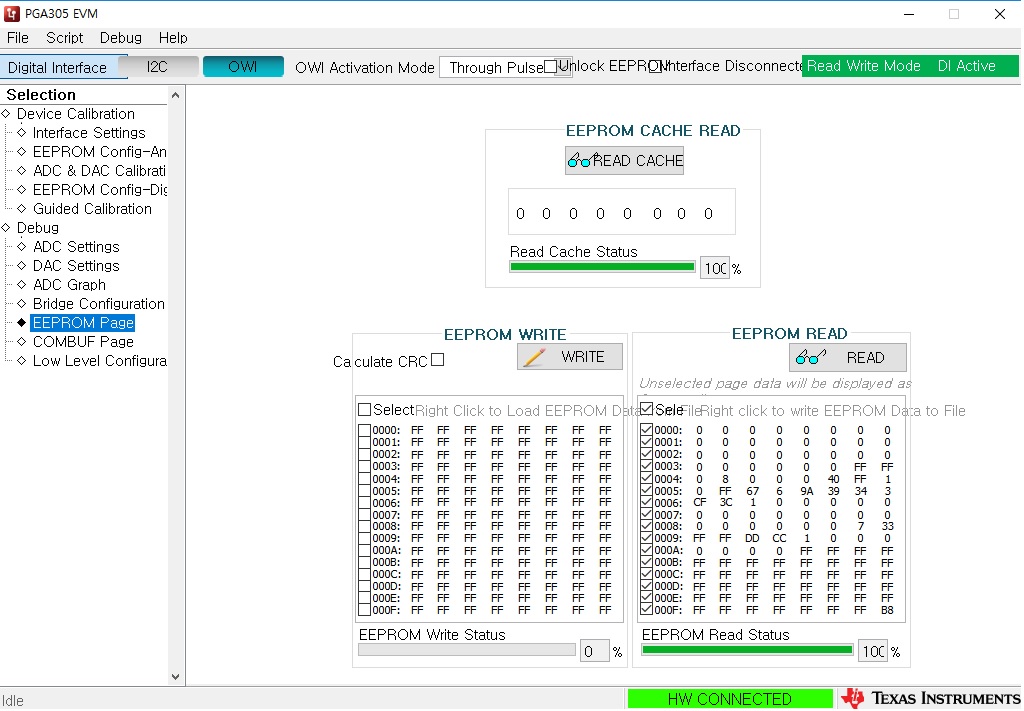Viewport: 1024px width, 711px height.
Task: Open ADC & DAC Calibration page
Action: click(99, 170)
